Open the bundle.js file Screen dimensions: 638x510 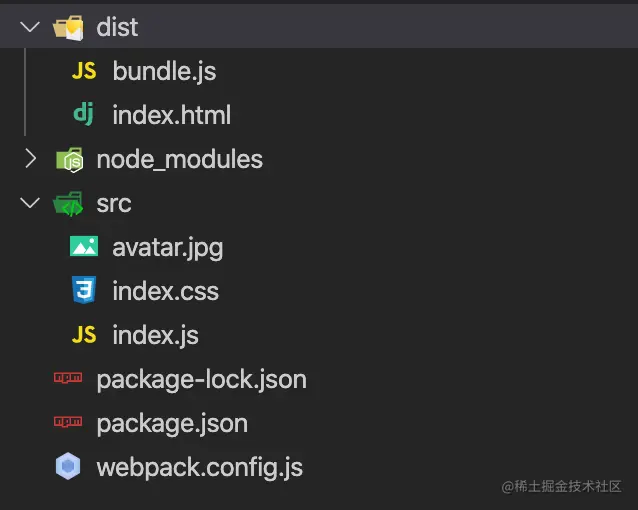pos(164,72)
